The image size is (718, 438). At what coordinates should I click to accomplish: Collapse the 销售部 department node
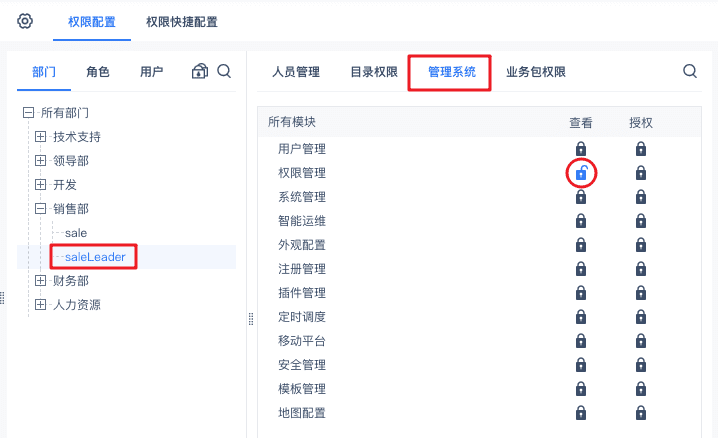(41, 209)
